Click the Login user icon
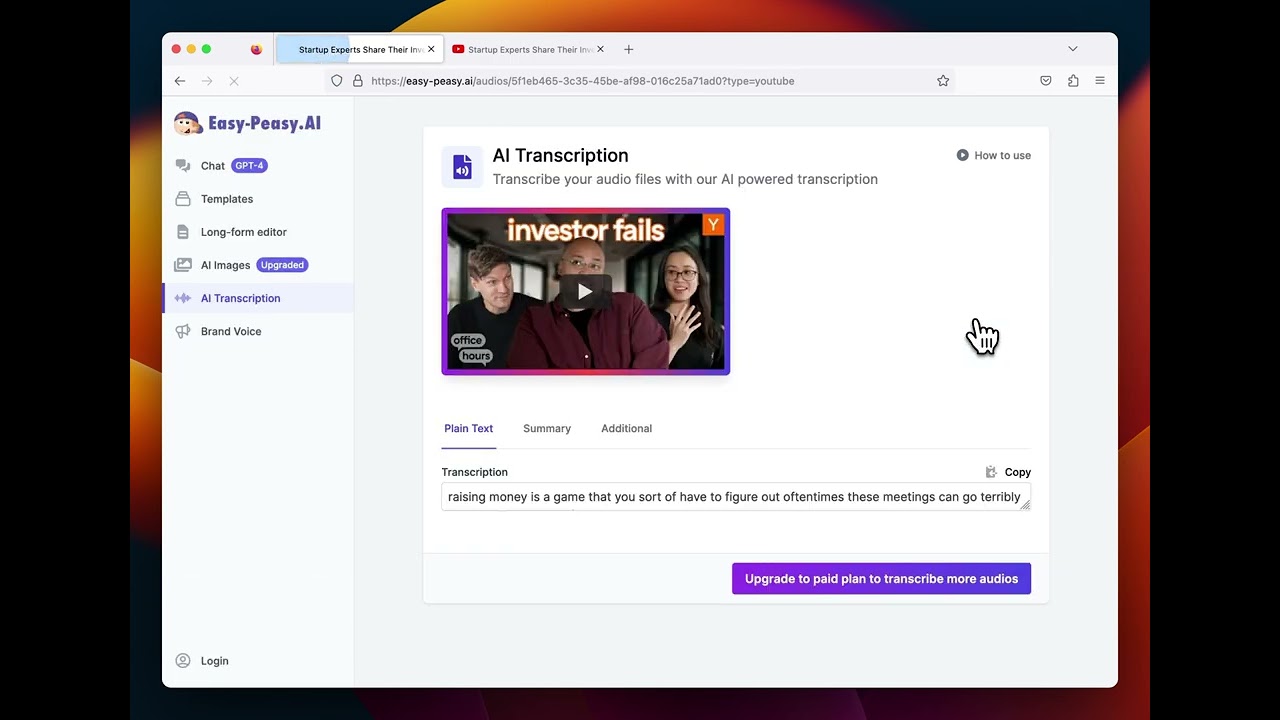Screen dimensions: 1280x720 pos(183,661)
